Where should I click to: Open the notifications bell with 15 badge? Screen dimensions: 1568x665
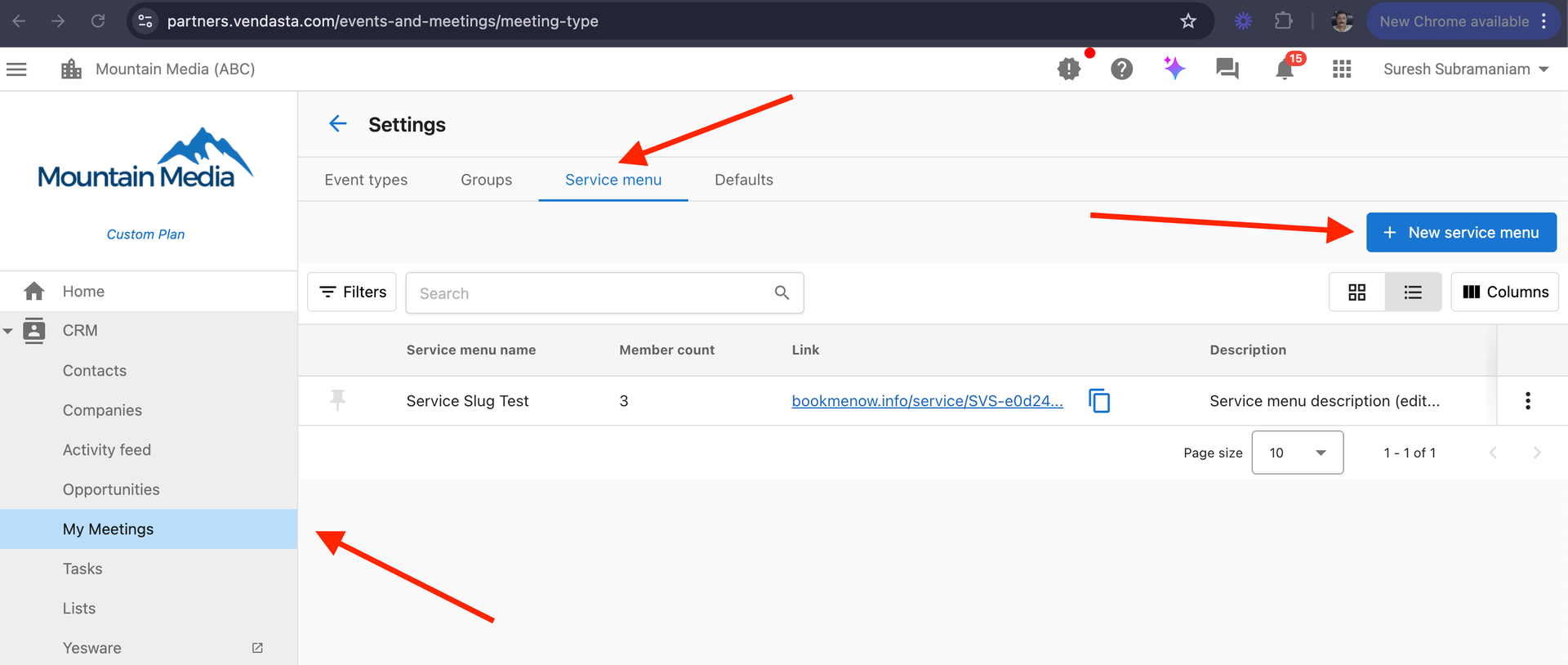click(1285, 69)
